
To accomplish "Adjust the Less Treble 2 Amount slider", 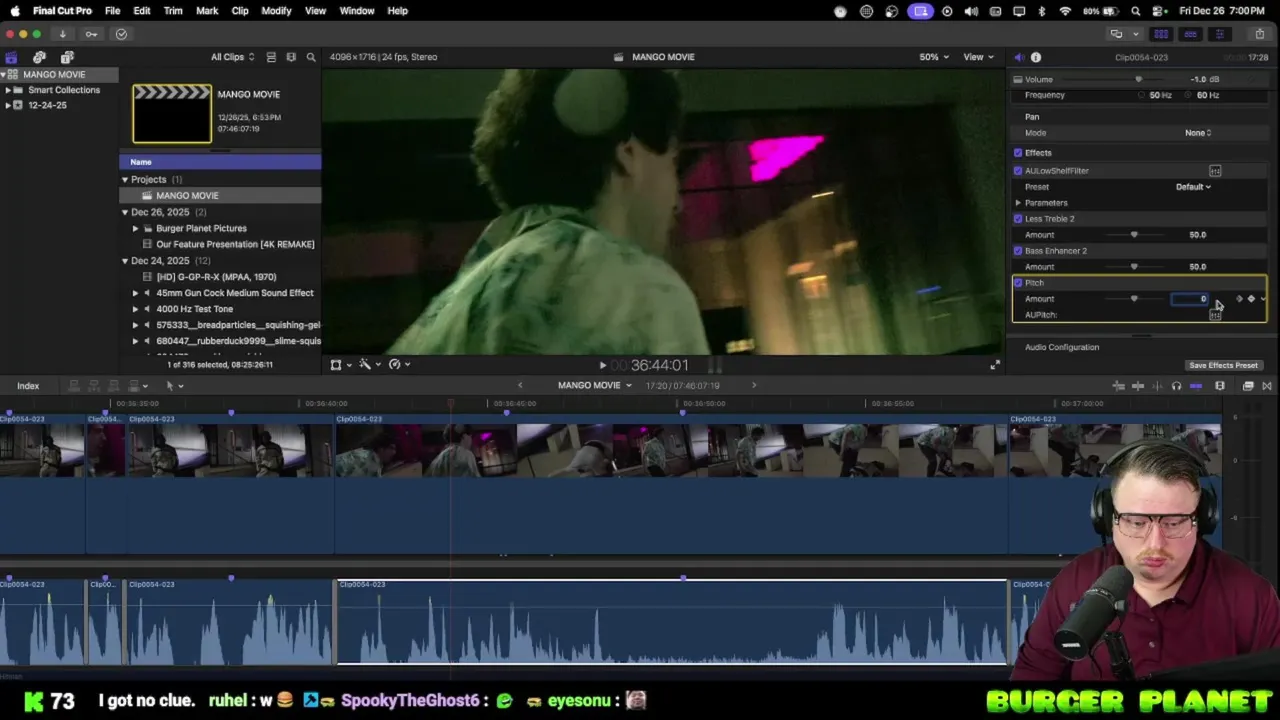I will [x=1134, y=235].
